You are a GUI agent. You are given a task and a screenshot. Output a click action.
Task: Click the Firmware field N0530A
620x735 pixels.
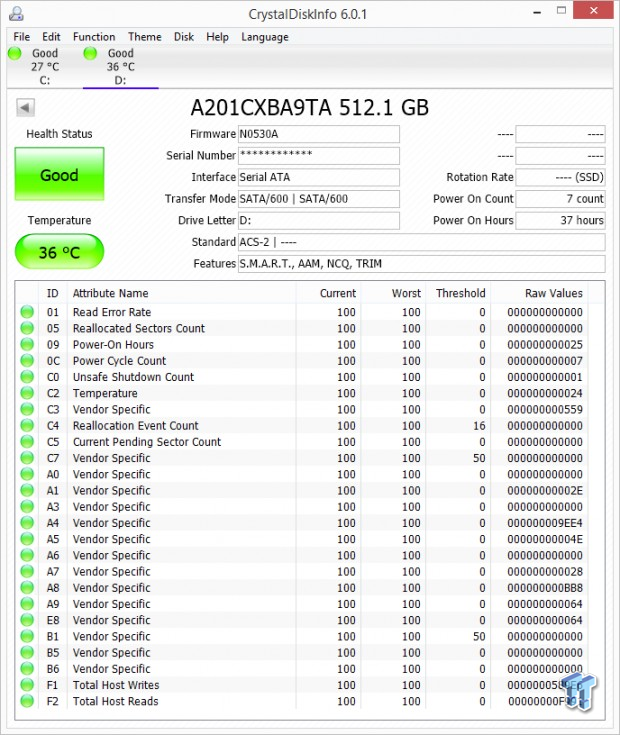(x=319, y=134)
